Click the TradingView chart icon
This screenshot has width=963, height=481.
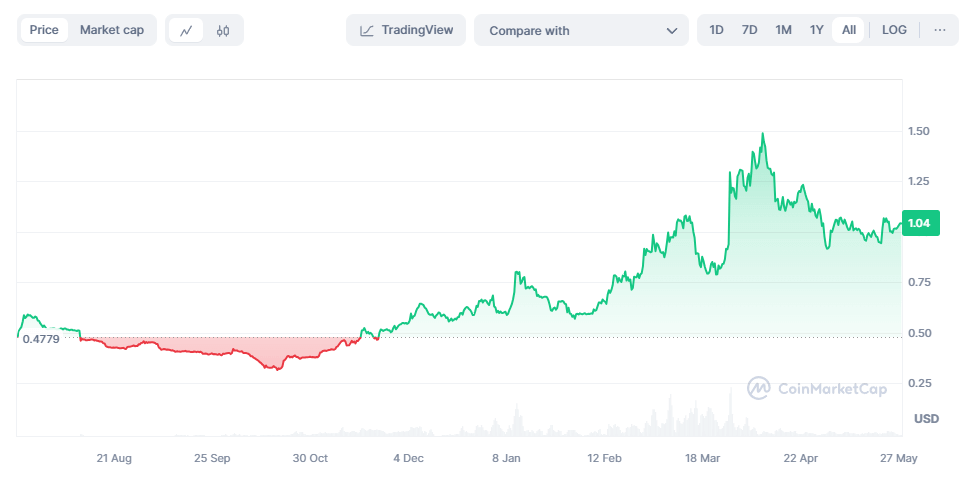367,30
